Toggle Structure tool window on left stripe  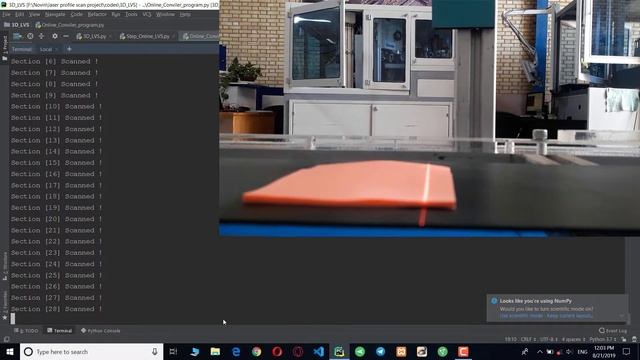pyautogui.click(x=4, y=266)
